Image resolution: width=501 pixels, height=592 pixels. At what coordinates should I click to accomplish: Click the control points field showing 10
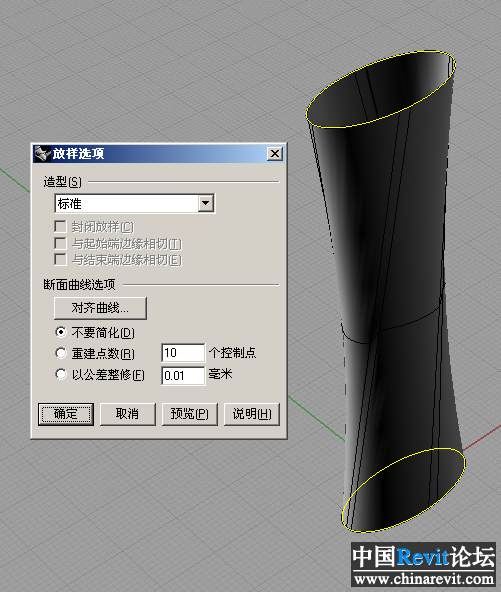pyautogui.click(x=183, y=353)
